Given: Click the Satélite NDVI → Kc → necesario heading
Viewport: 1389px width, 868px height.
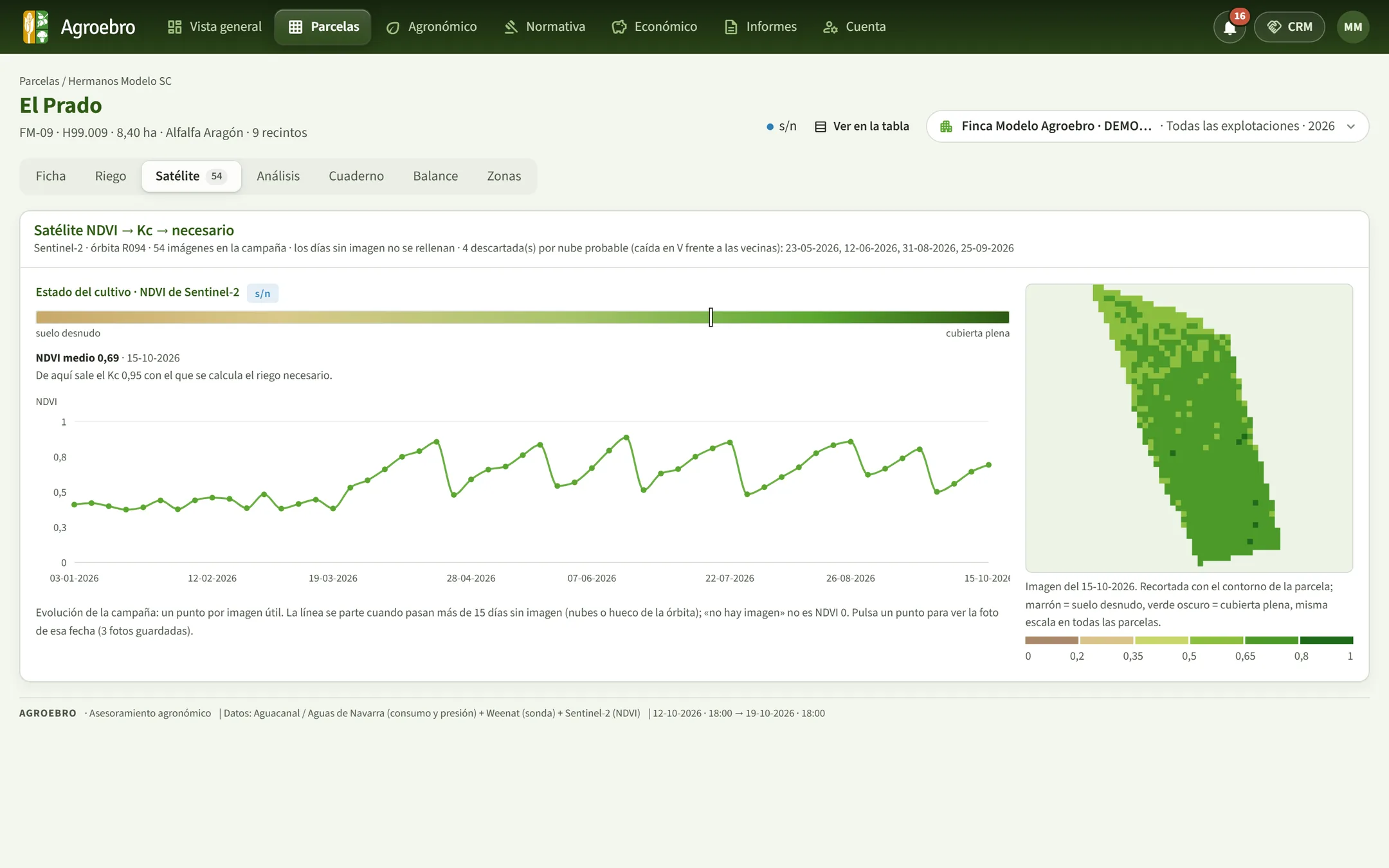Looking at the screenshot, I should click(134, 230).
